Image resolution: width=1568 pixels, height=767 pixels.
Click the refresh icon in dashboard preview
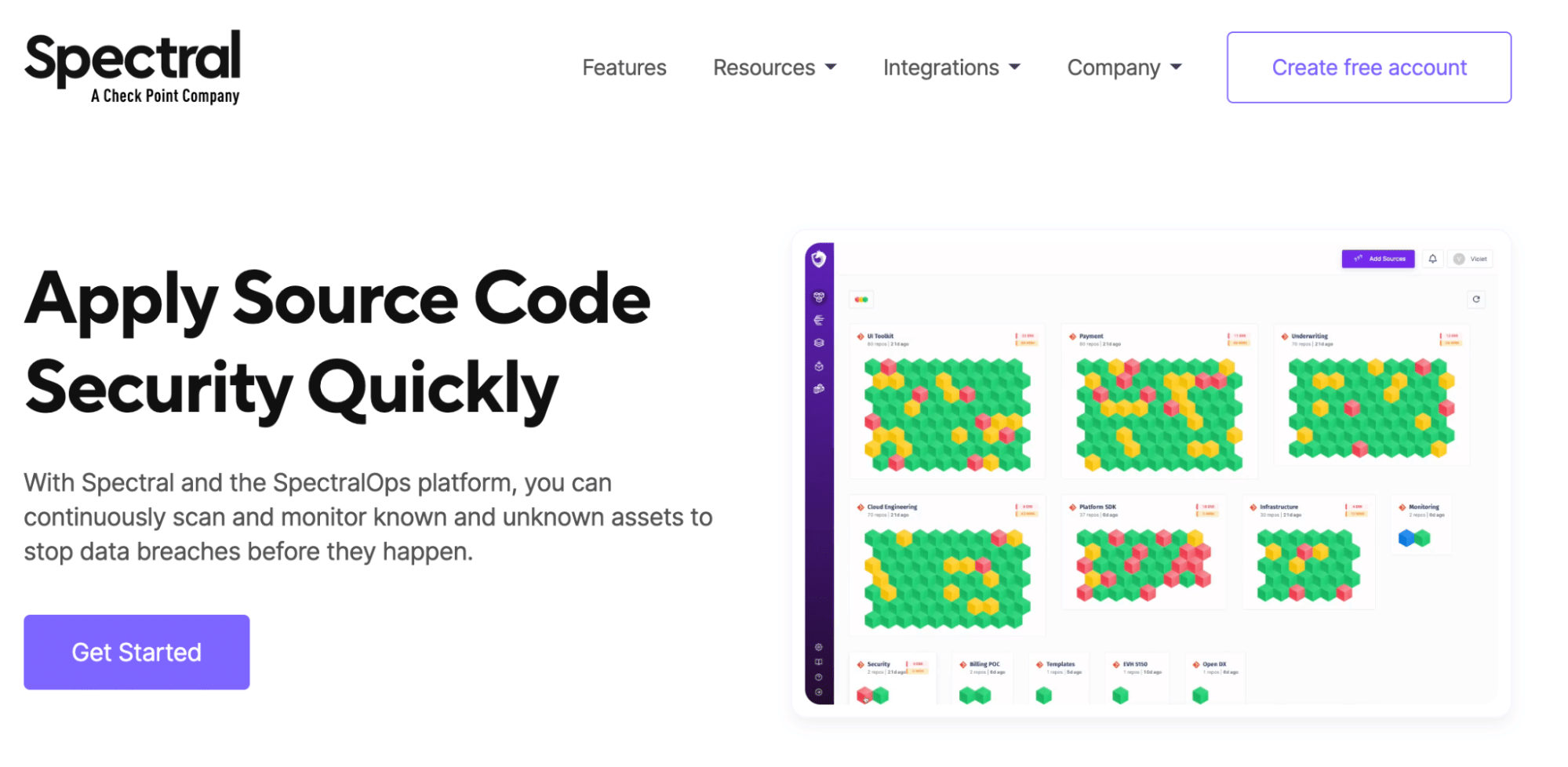pyautogui.click(x=1476, y=300)
